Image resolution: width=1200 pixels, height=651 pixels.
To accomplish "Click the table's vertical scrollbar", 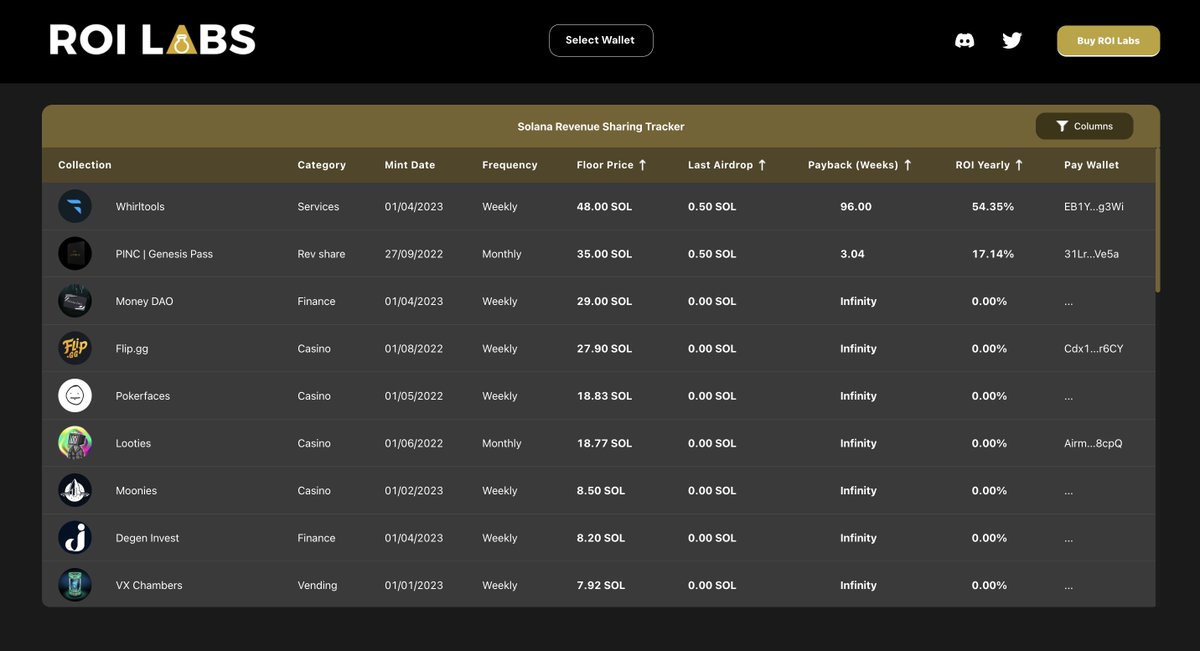I will (x=1158, y=220).
